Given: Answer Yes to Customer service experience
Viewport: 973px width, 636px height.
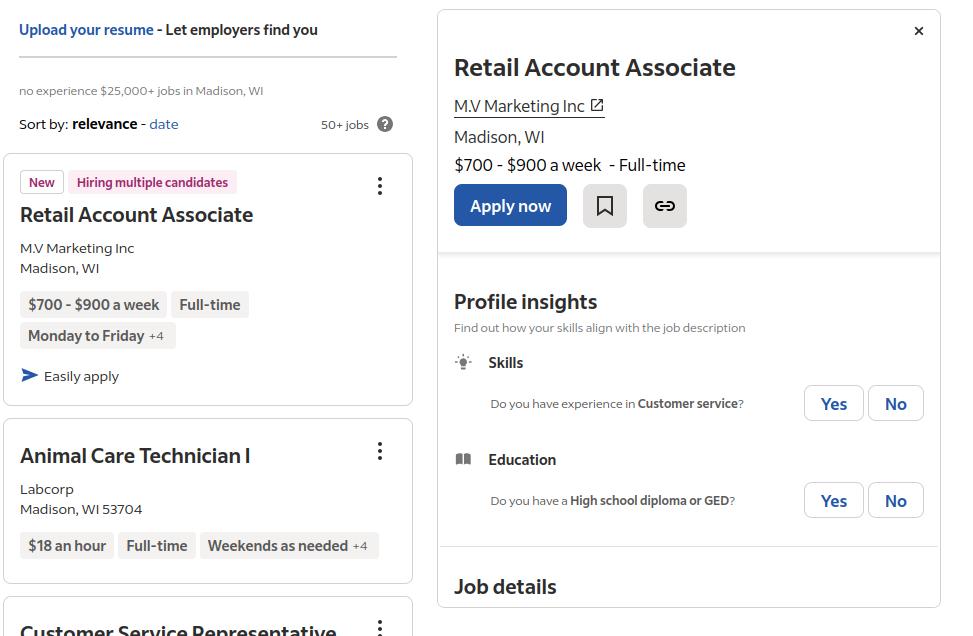Looking at the screenshot, I should tap(833, 403).
